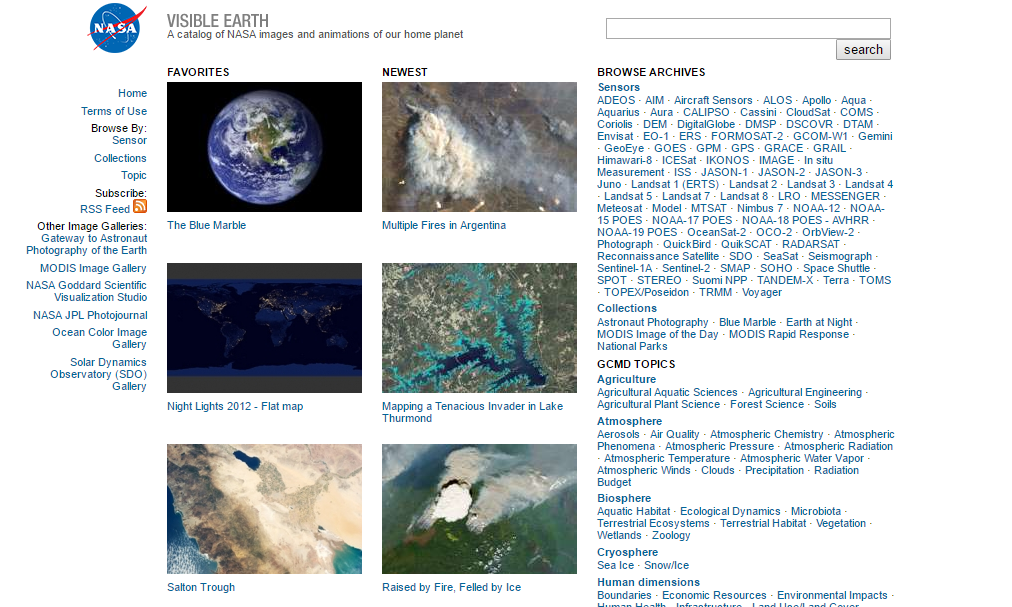The image size is (1012, 607).
Task: Select the Space Shuttle sensor link
Action: point(836,268)
